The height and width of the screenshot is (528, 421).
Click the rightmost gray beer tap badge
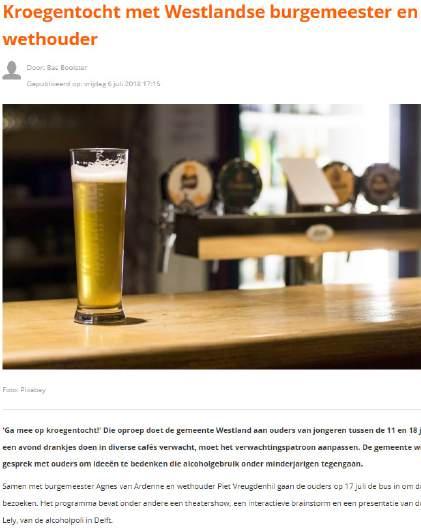click(381, 185)
